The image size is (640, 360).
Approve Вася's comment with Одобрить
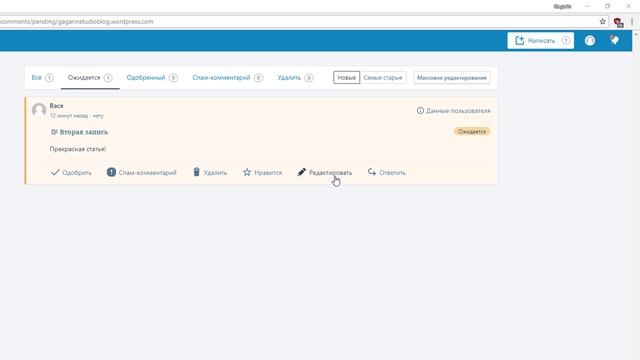click(x=71, y=173)
